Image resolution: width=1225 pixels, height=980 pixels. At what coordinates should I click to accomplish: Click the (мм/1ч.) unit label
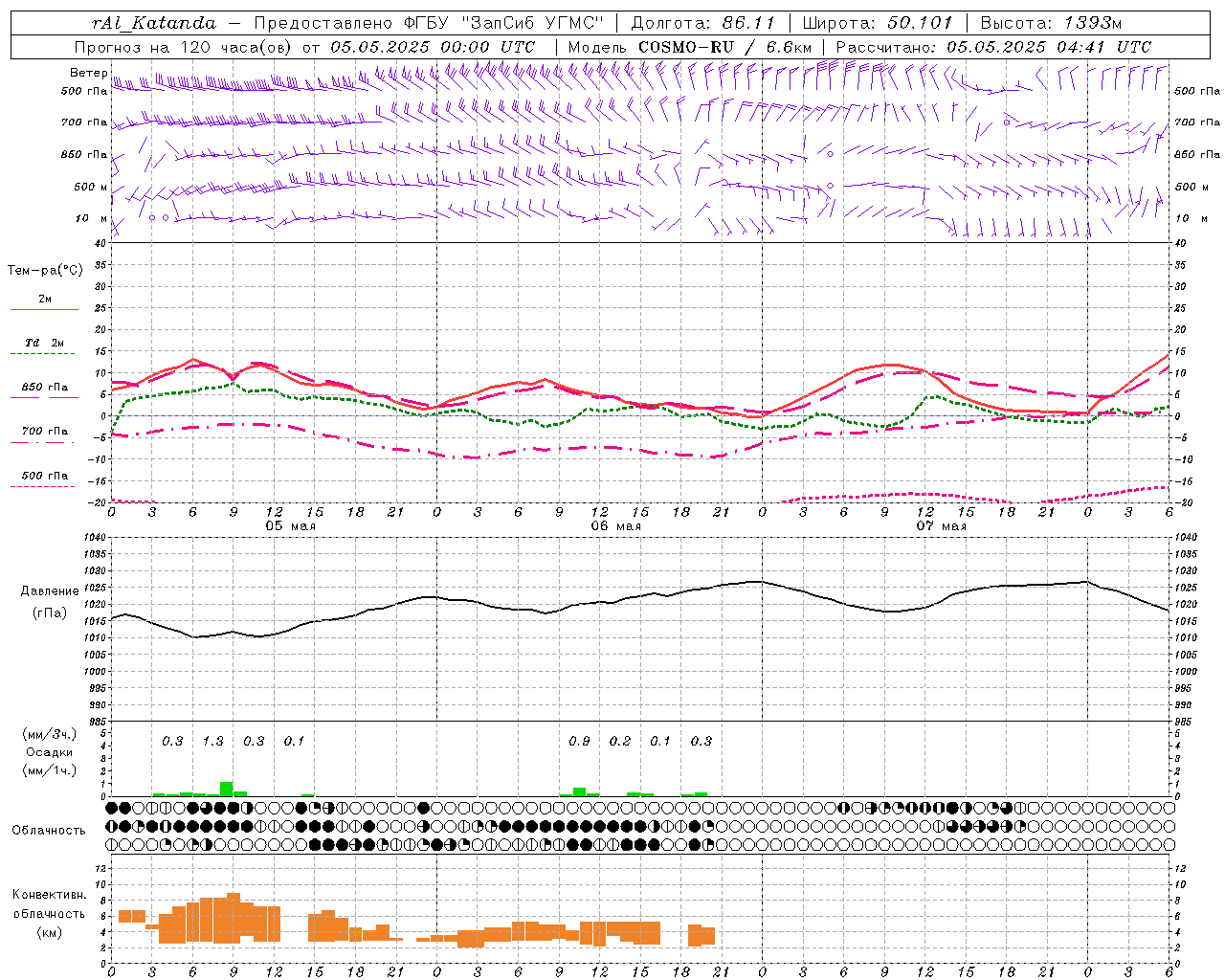click(50, 770)
